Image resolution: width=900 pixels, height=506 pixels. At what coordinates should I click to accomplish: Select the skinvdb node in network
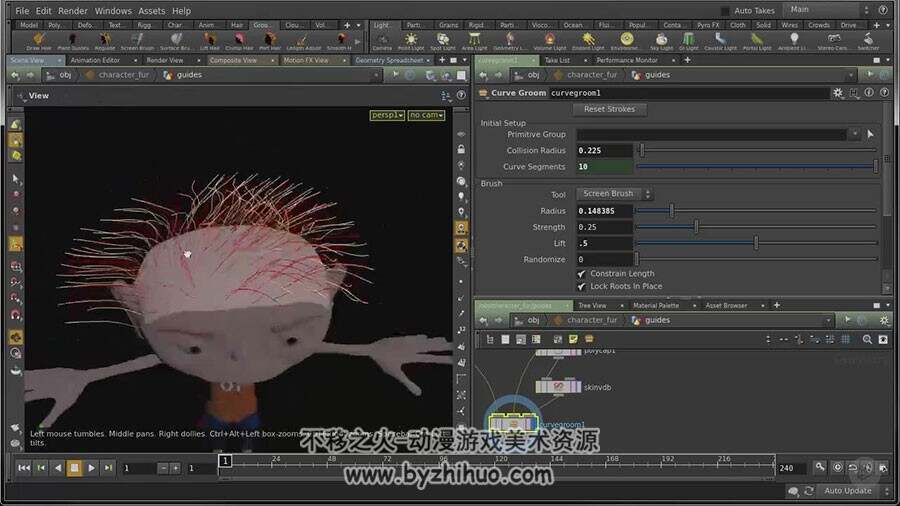click(x=558, y=387)
